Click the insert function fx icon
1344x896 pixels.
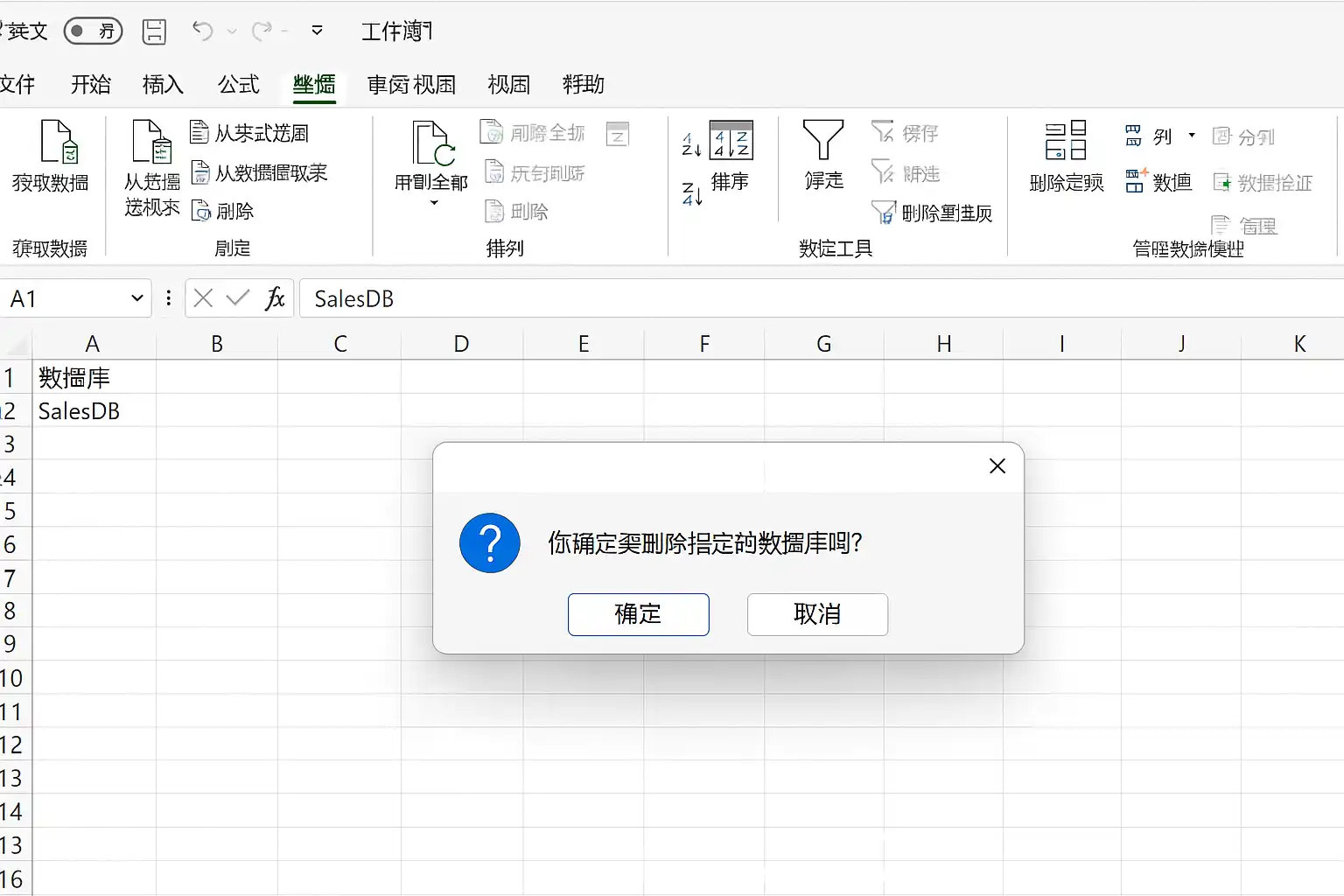pyautogui.click(x=275, y=298)
